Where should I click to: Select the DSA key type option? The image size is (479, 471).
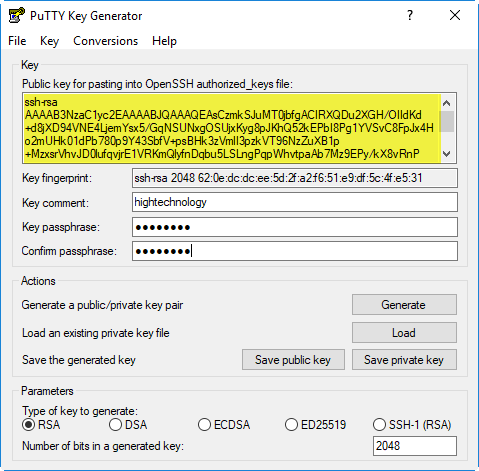115,425
